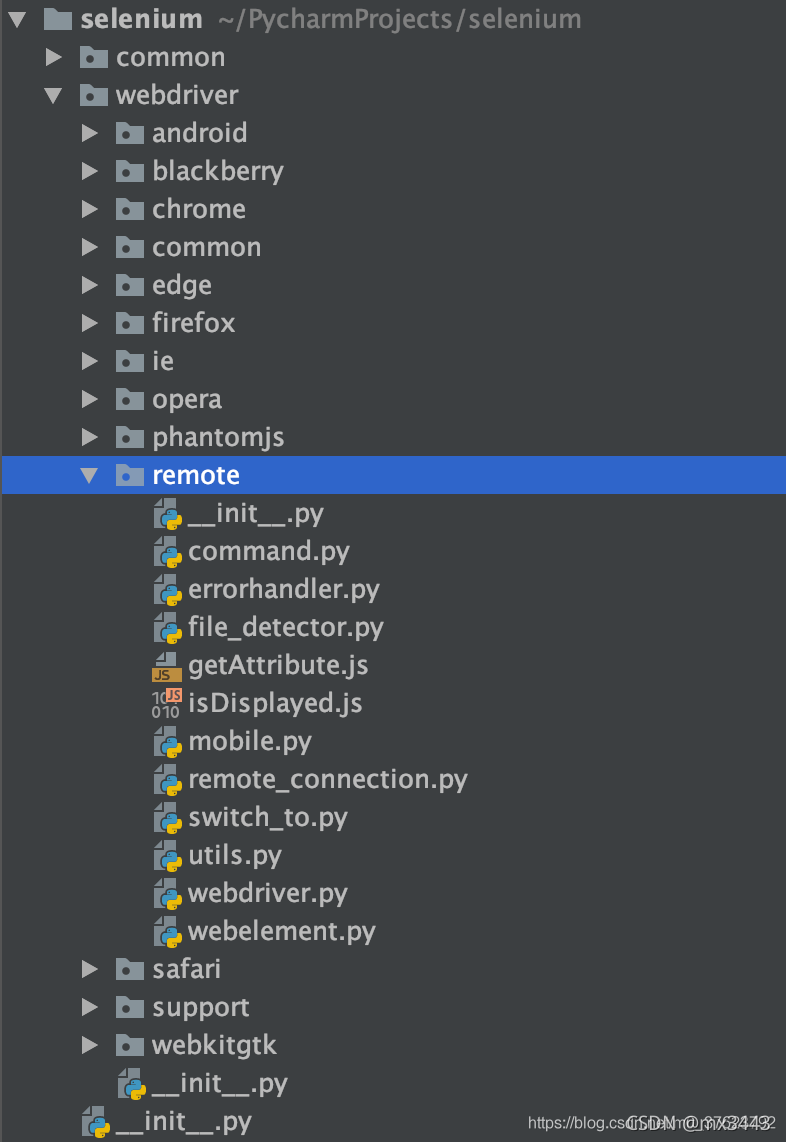The height and width of the screenshot is (1142, 786).
Task: Click the android package folder icon
Action: click(130, 133)
